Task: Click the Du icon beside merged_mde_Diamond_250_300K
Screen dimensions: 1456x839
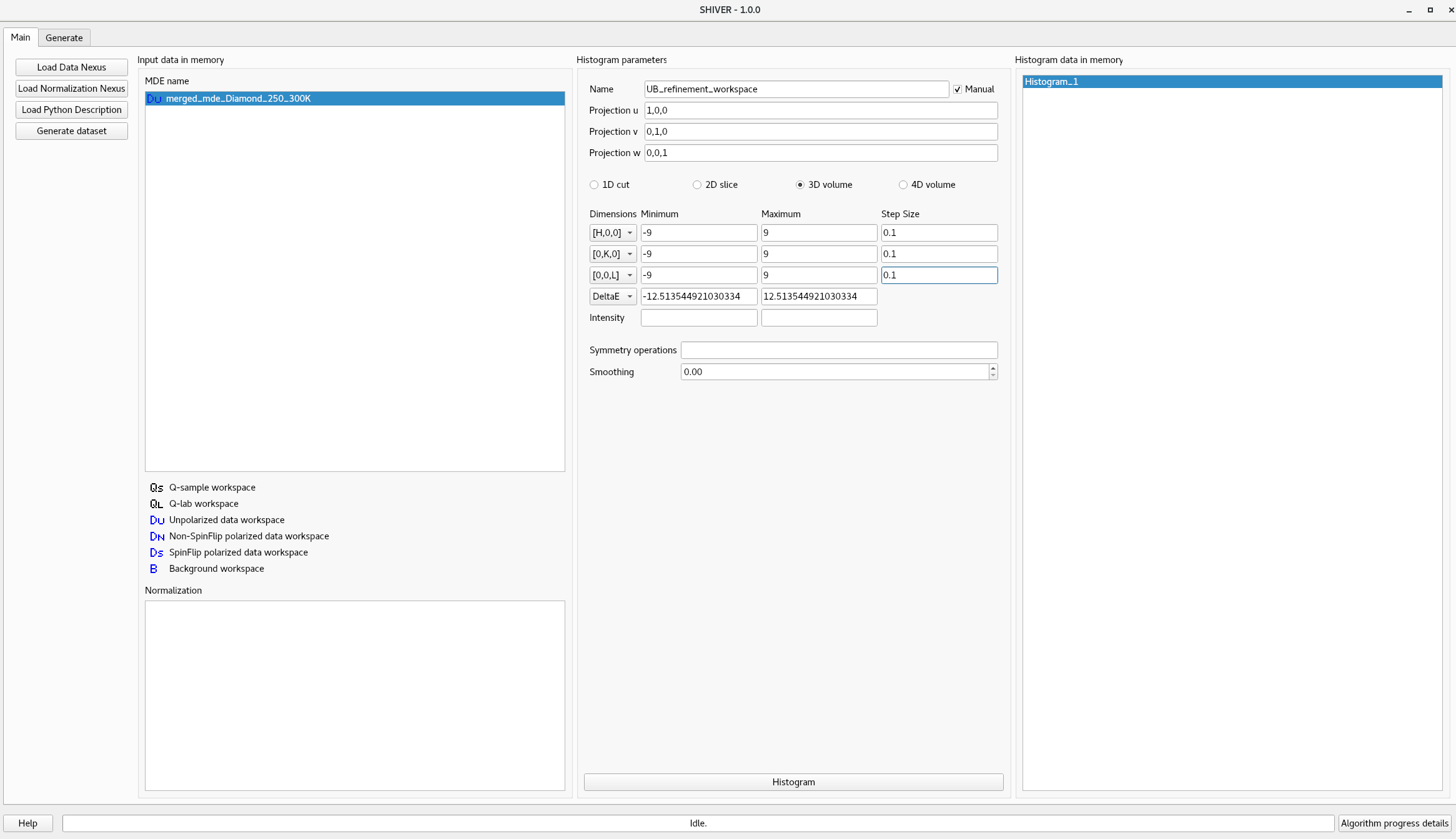Action: 154,98
